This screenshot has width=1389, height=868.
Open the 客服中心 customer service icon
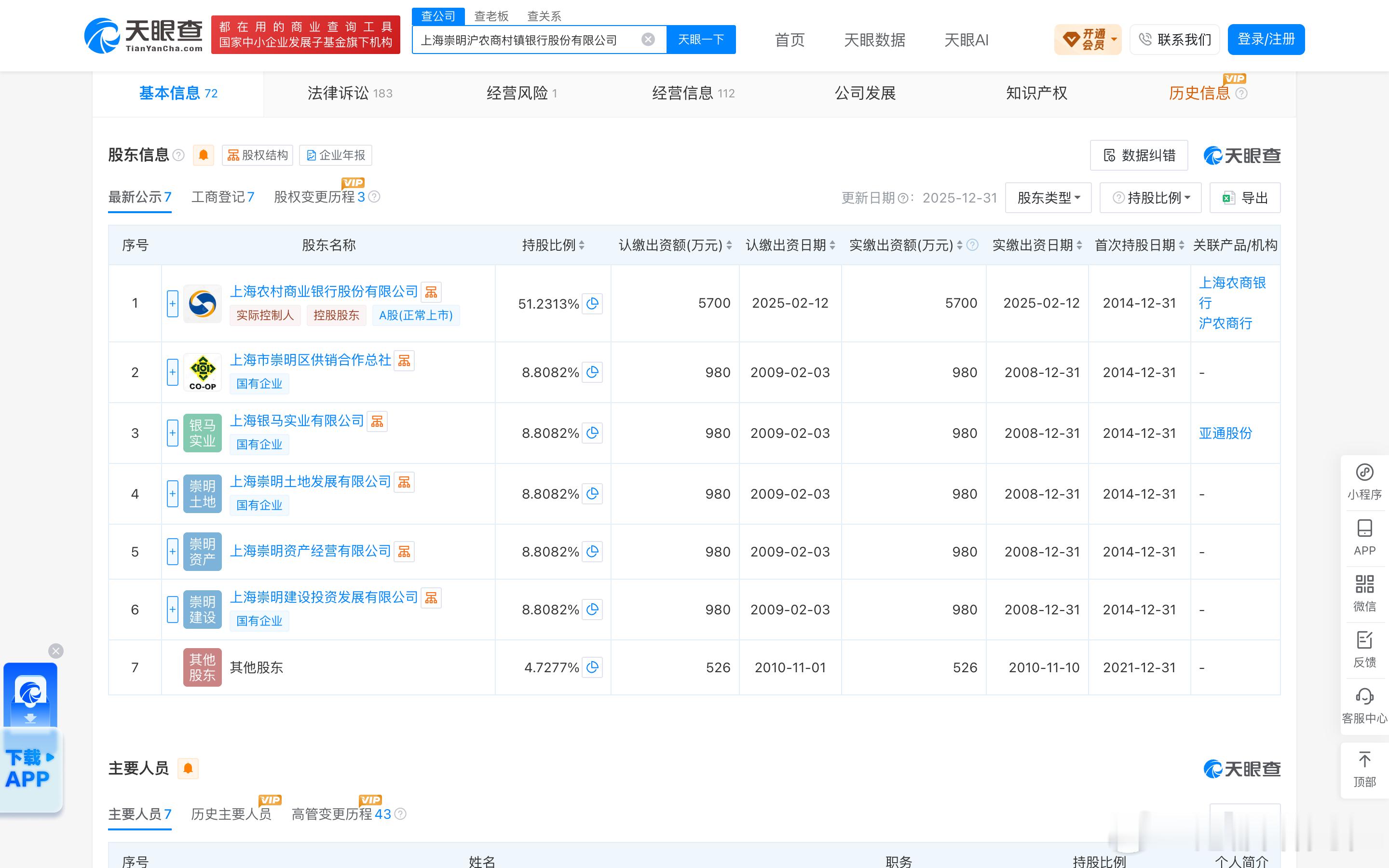pos(1364,705)
